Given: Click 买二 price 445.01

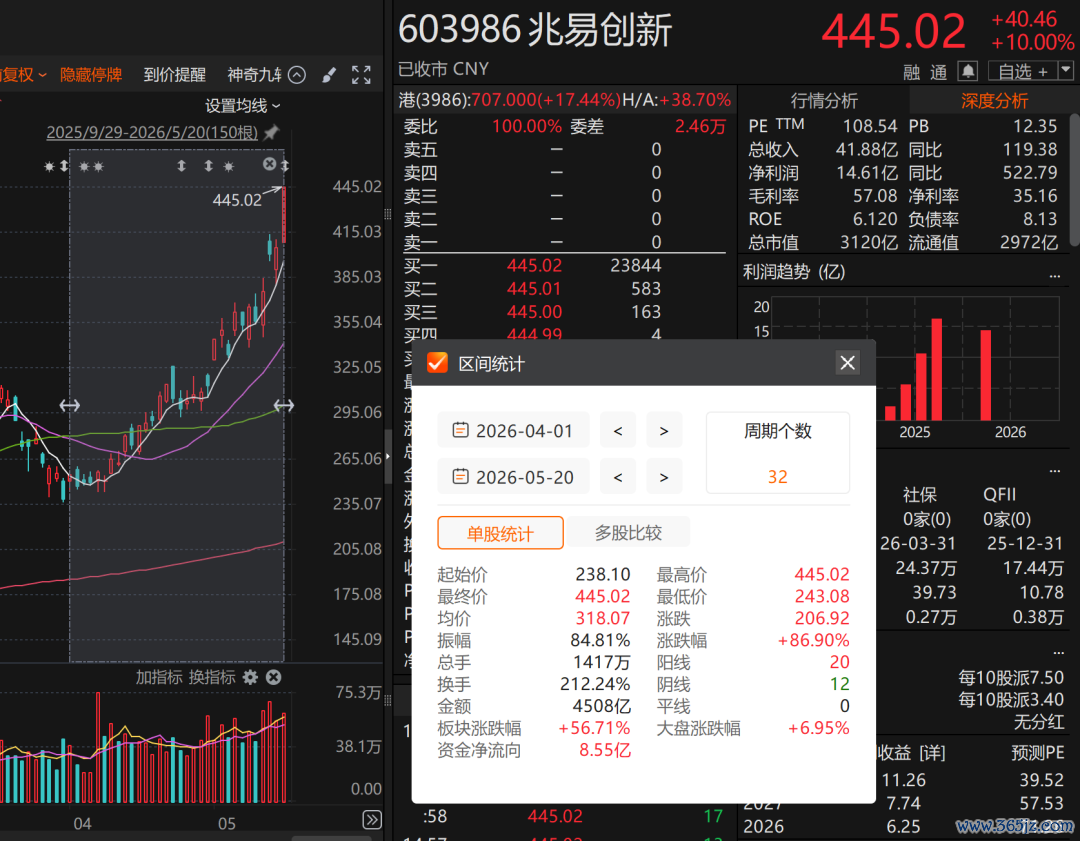Looking at the screenshot, I should click(x=534, y=289).
